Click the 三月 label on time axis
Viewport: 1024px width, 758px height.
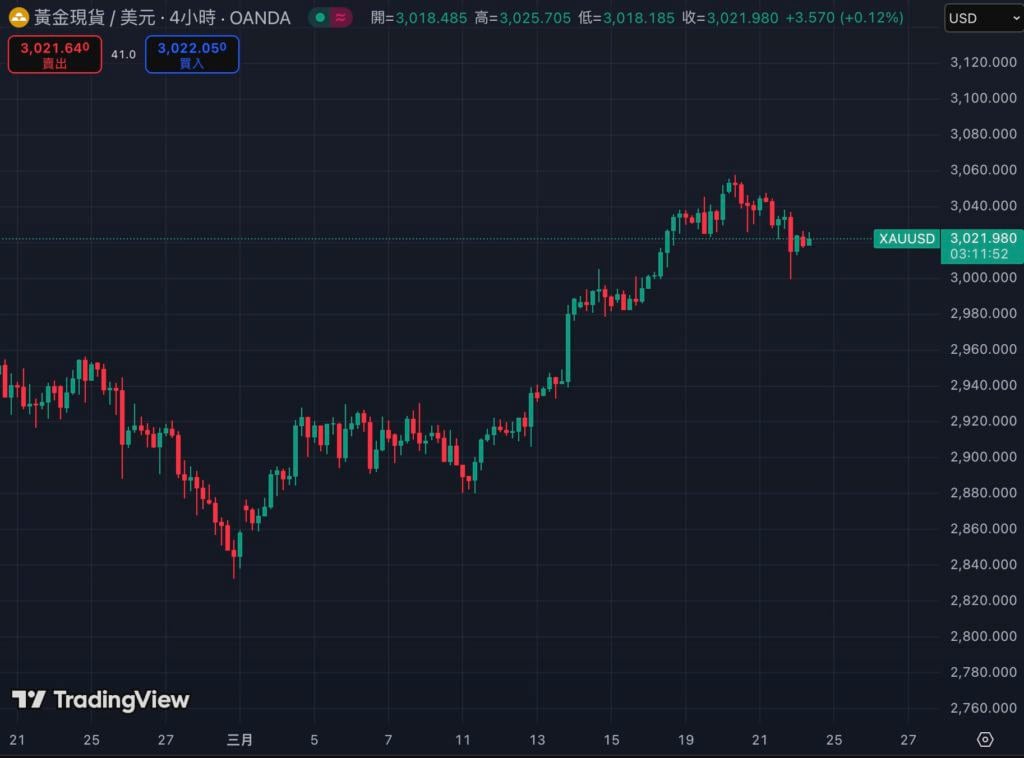click(240, 740)
